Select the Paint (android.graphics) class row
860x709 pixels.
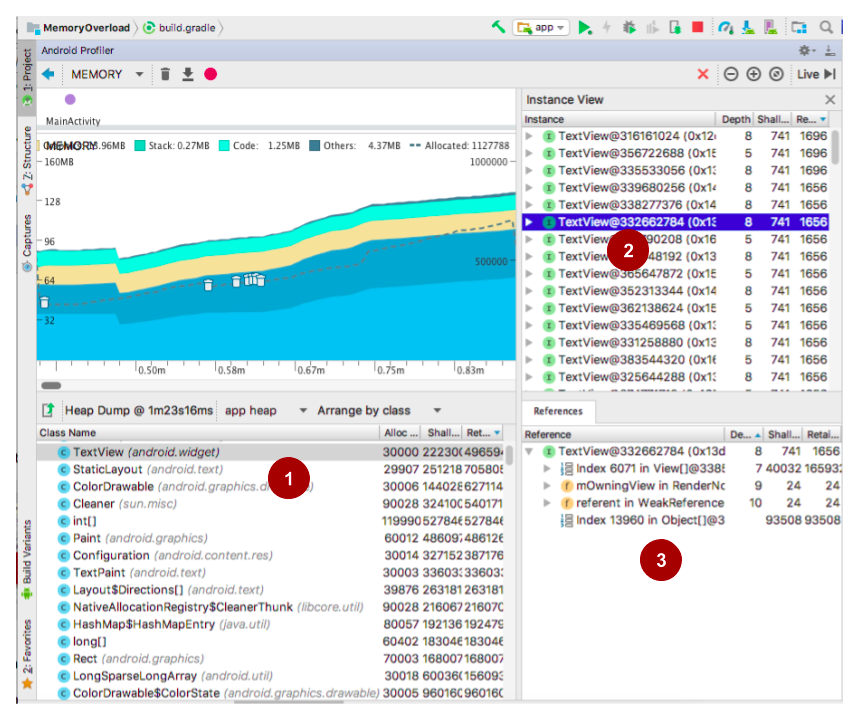click(x=271, y=538)
